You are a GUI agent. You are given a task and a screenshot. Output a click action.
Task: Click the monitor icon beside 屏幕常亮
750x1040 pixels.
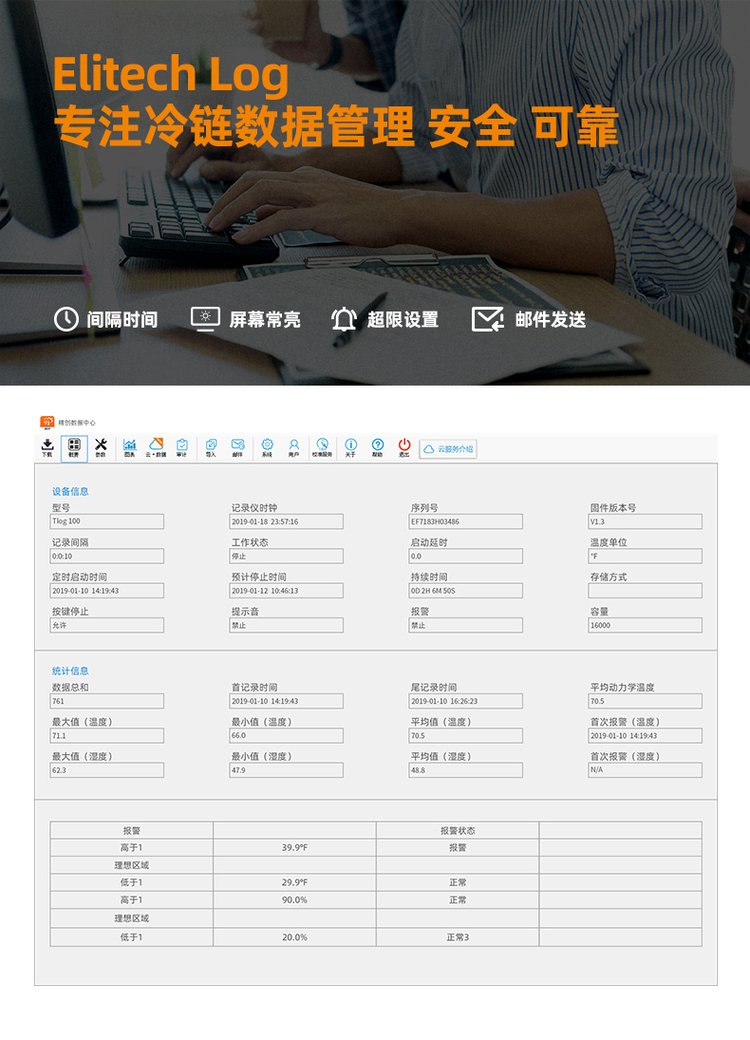pyautogui.click(x=206, y=319)
